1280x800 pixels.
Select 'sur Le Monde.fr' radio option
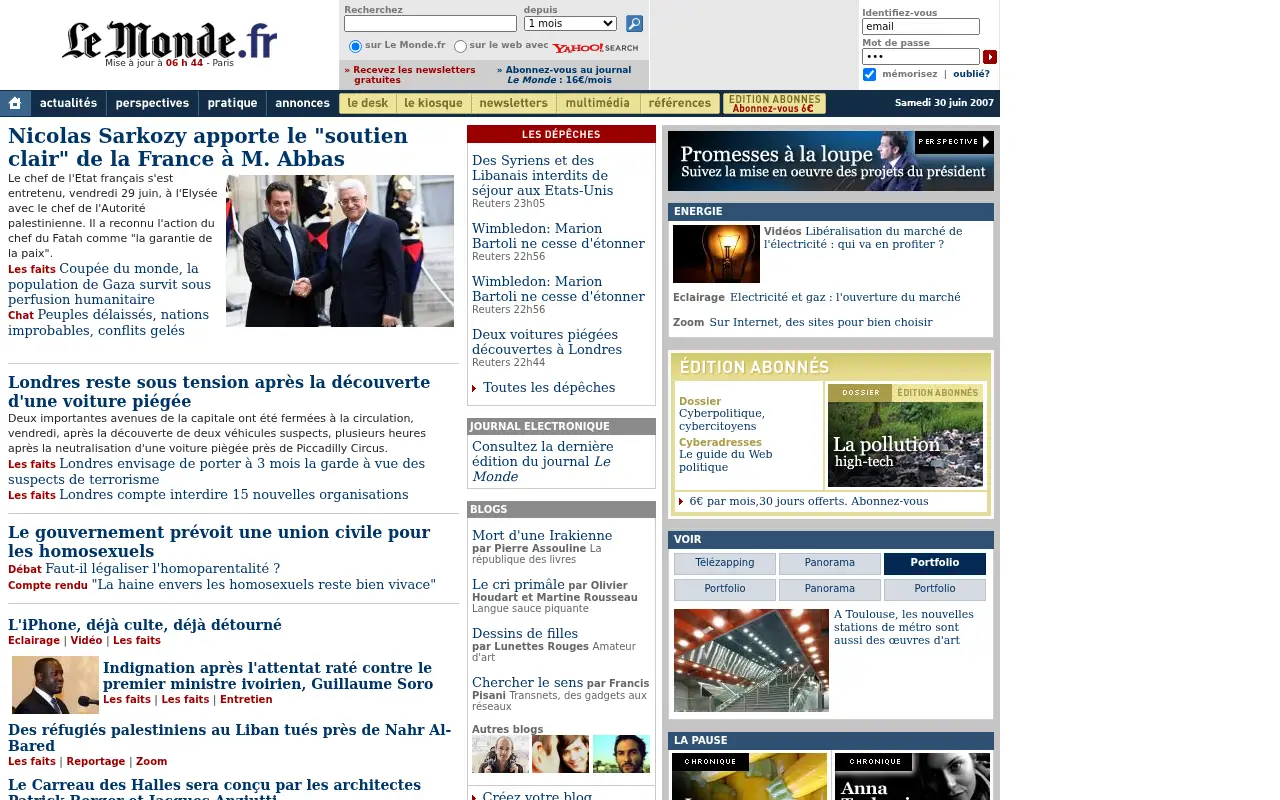(x=355, y=46)
